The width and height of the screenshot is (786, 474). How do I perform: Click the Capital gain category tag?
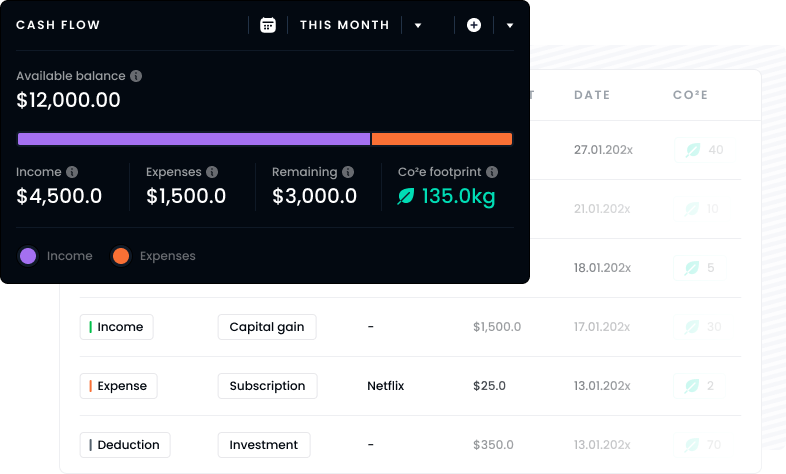click(x=267, y=327)
